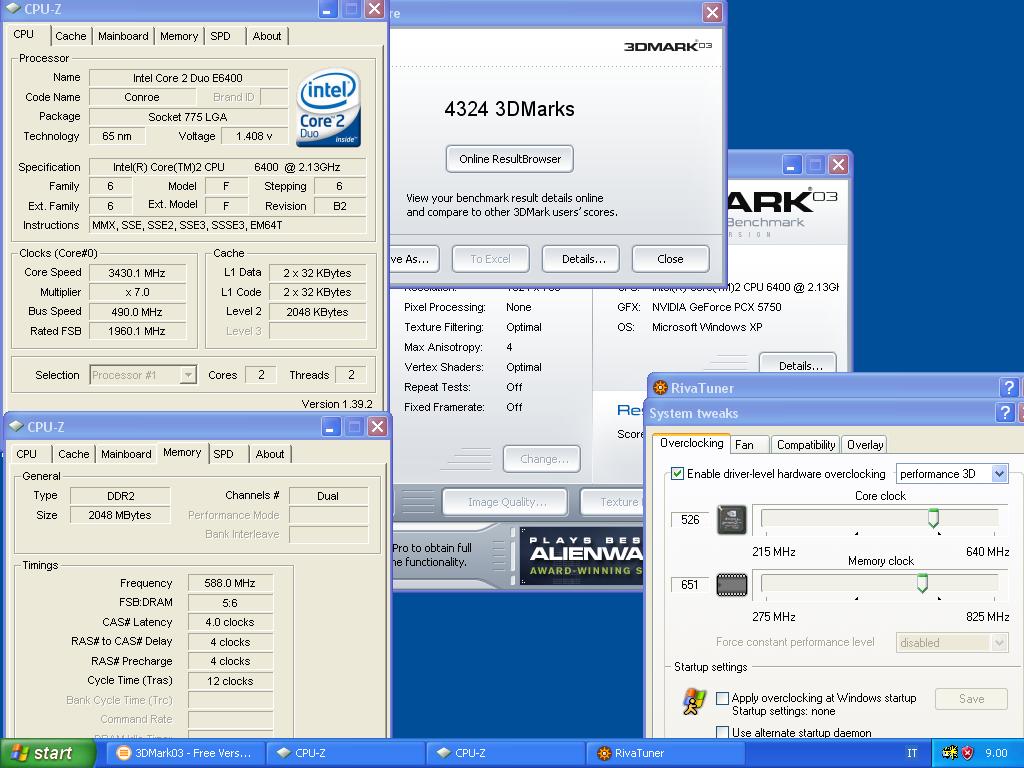Click the Windows startup user icon in RivaTuner
Image resolution: width=1024 pixels, height=768 pixels.
[x=694, y=702]
